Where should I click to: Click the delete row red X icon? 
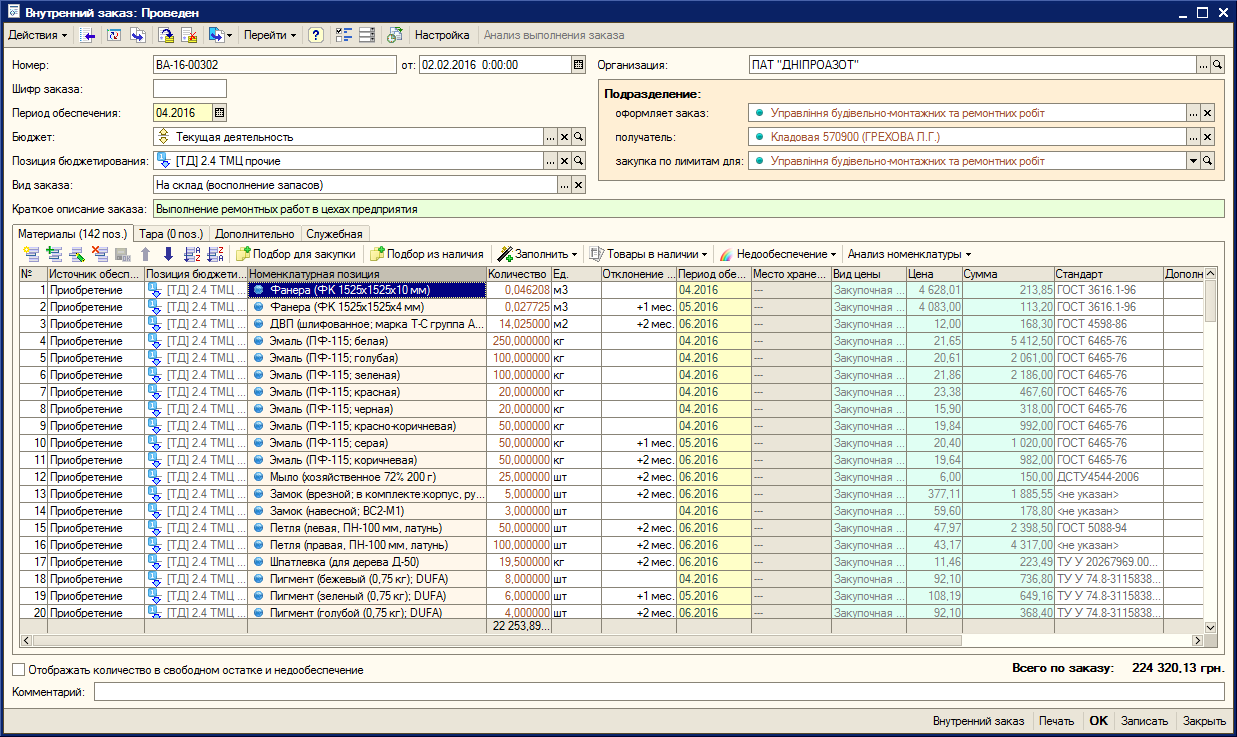[100, 254]
